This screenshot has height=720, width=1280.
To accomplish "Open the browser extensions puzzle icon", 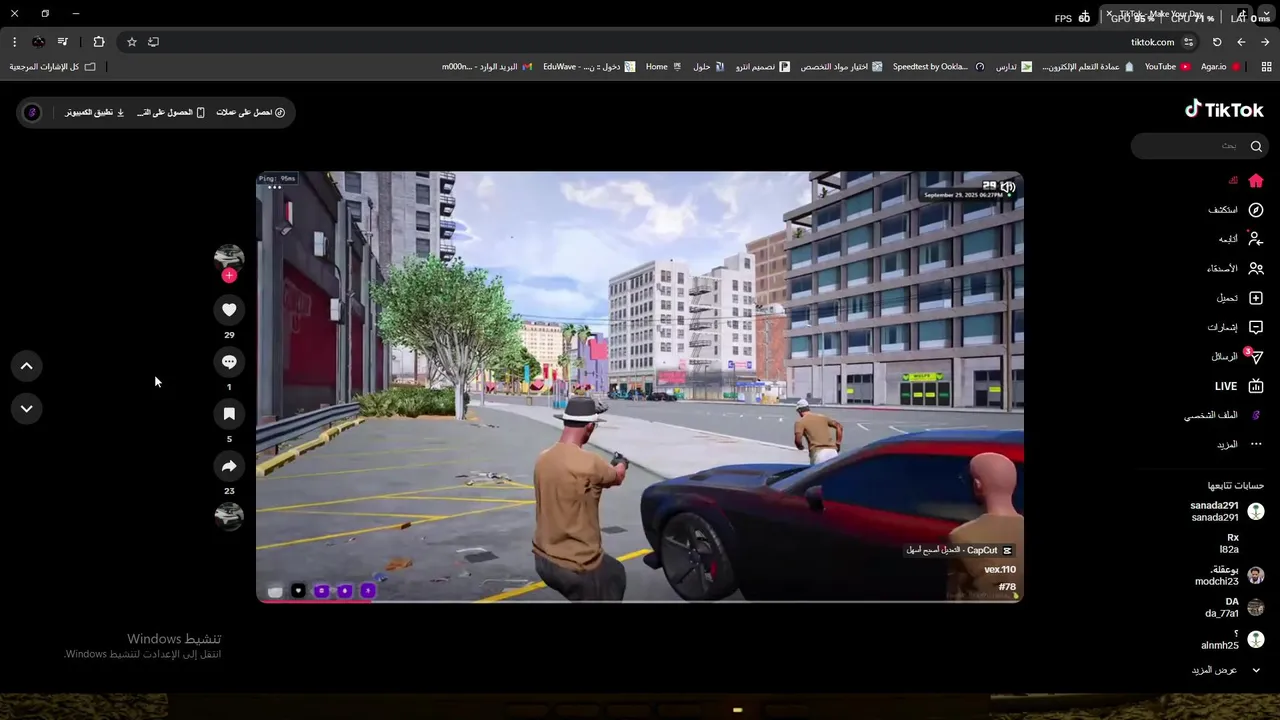I will (x=98, y=42).
